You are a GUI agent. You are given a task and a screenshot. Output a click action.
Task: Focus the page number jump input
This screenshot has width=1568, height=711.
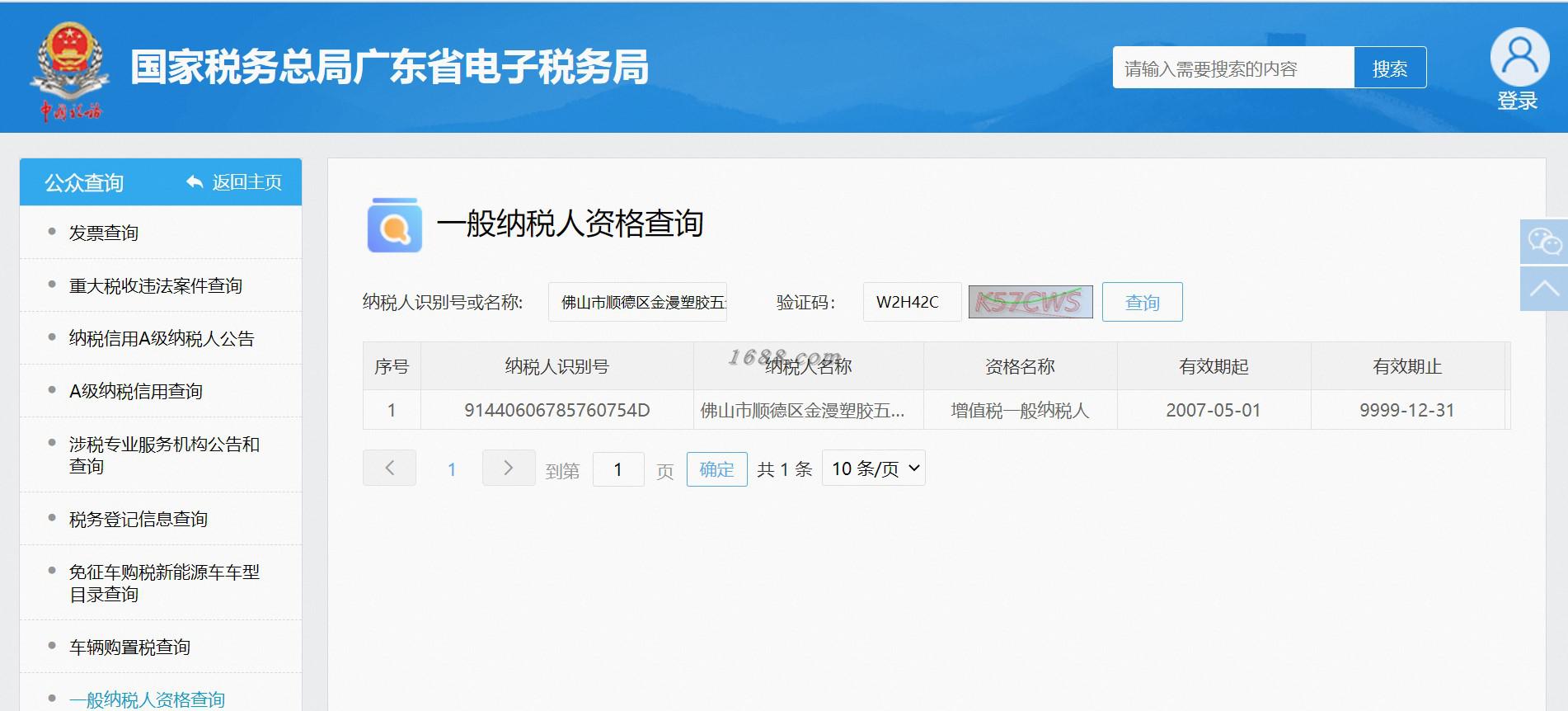[618, 469]
